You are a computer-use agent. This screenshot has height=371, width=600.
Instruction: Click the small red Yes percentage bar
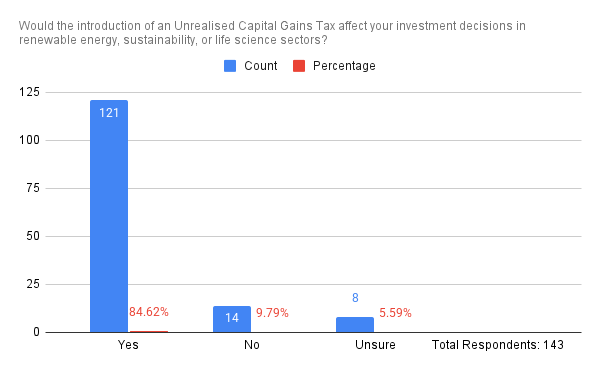coord(149,332)
